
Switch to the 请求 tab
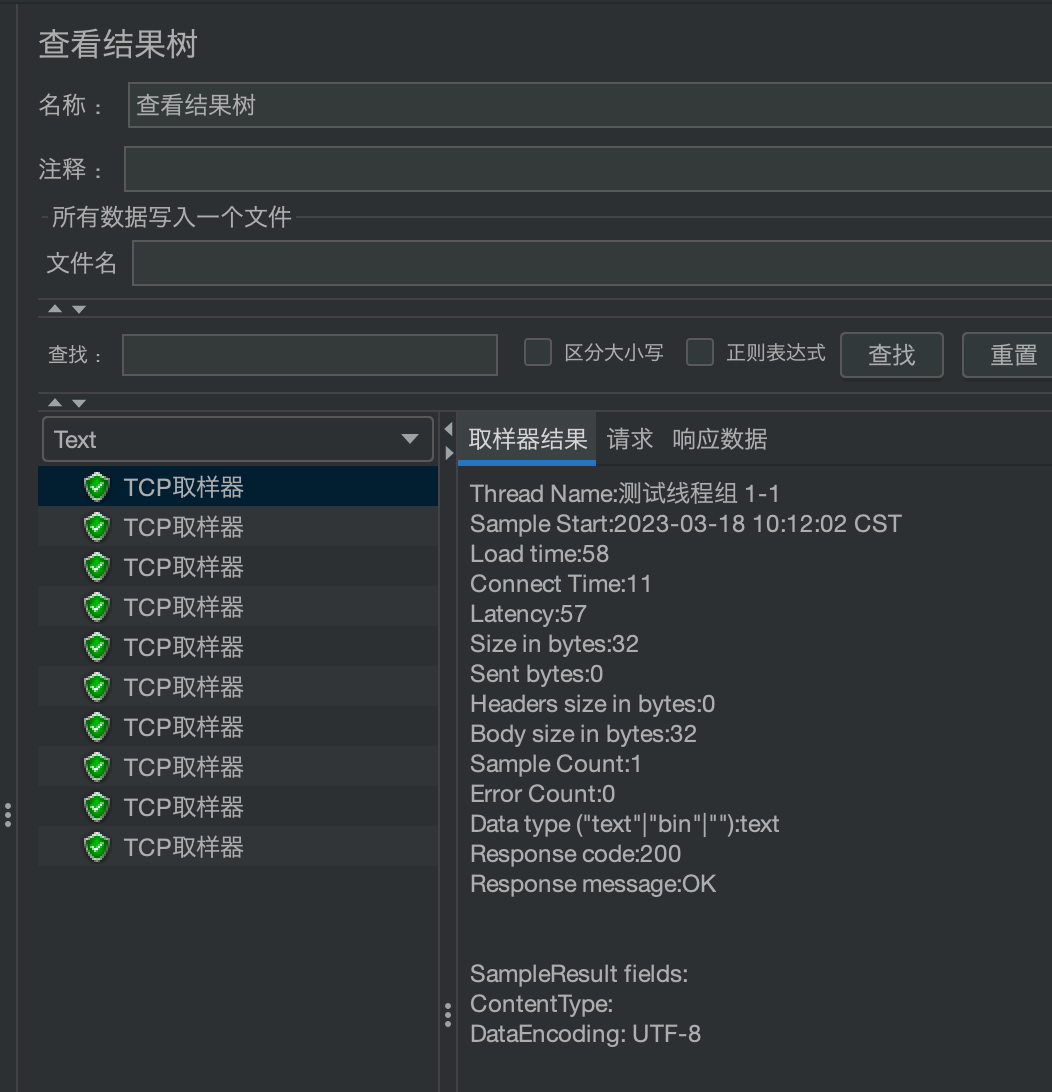pos(629,439)
